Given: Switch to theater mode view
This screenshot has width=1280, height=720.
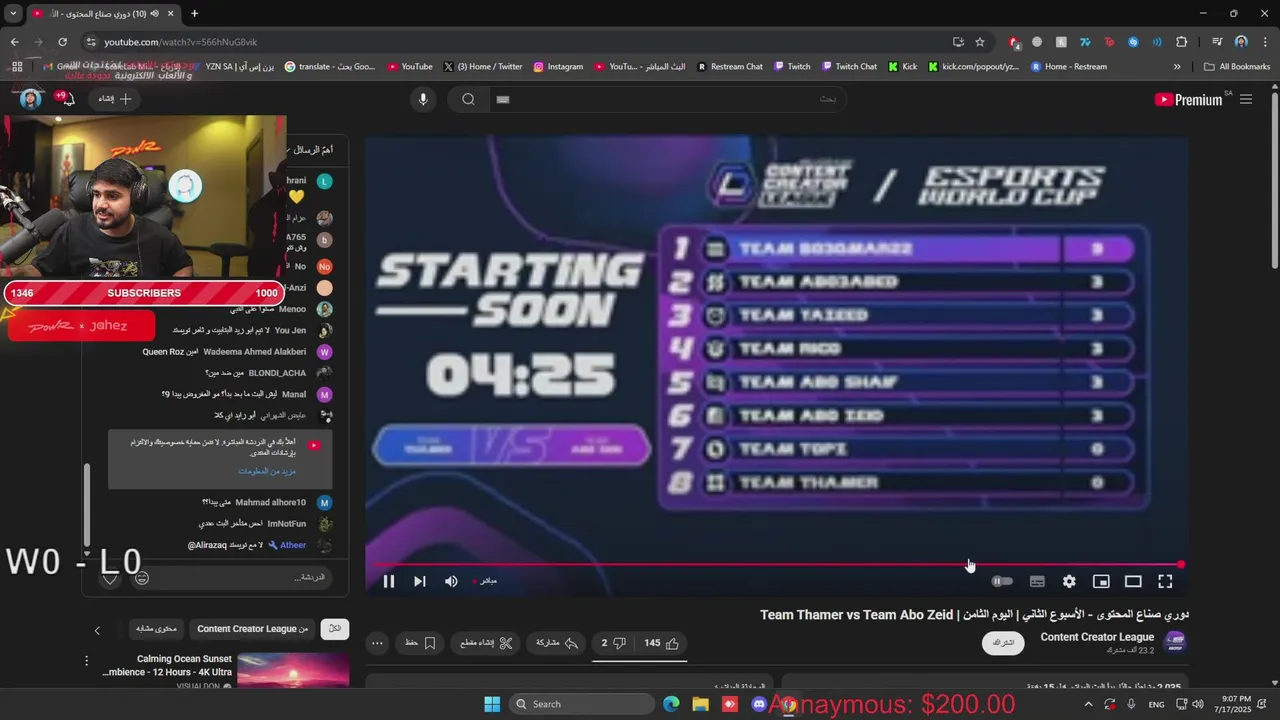Looking at the screenshot, I should pos(1133,581).
